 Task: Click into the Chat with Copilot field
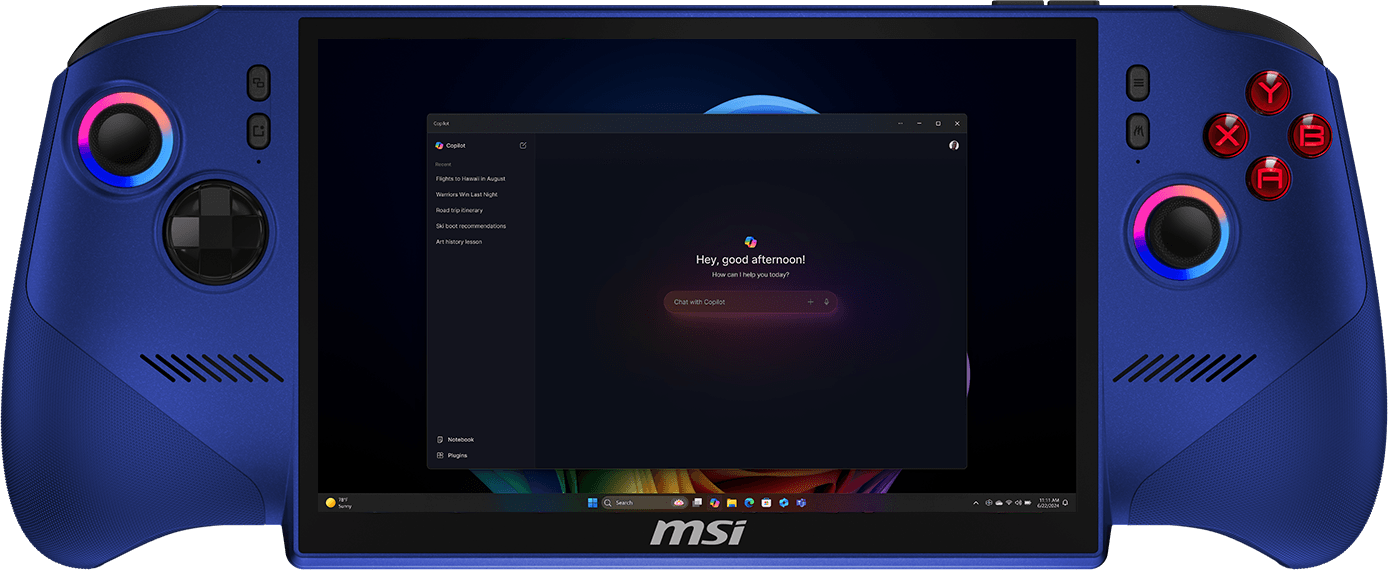(x=751, y=302)
